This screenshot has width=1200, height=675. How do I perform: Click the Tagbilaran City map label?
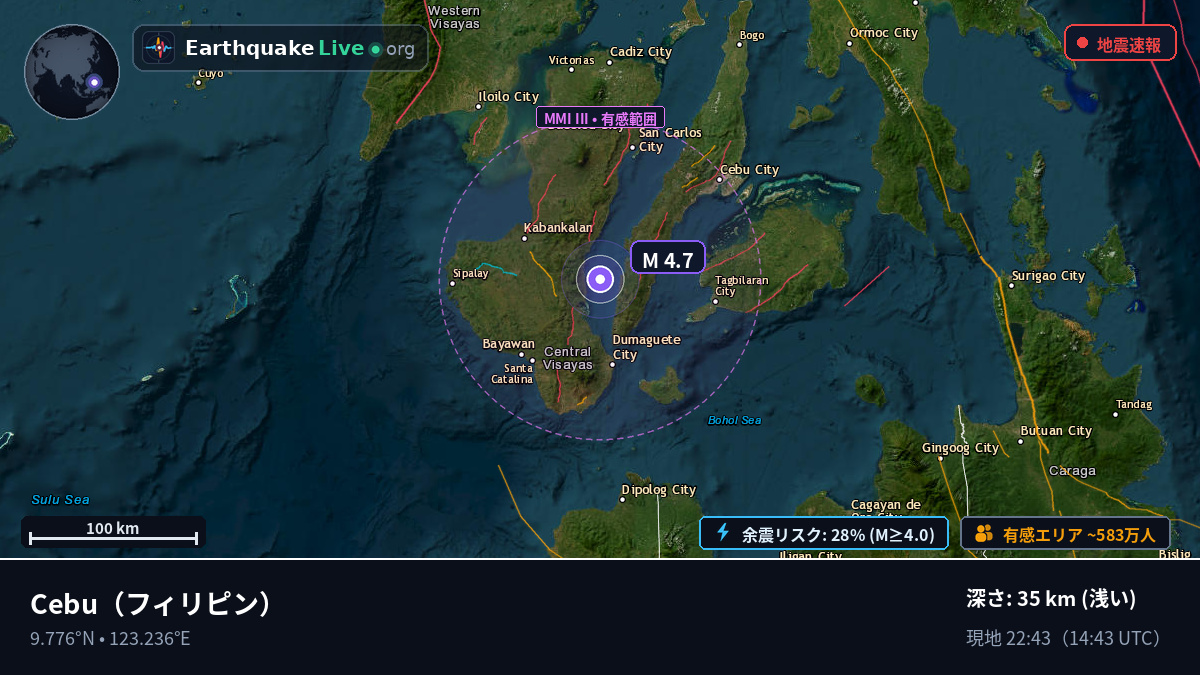(742, 286)
